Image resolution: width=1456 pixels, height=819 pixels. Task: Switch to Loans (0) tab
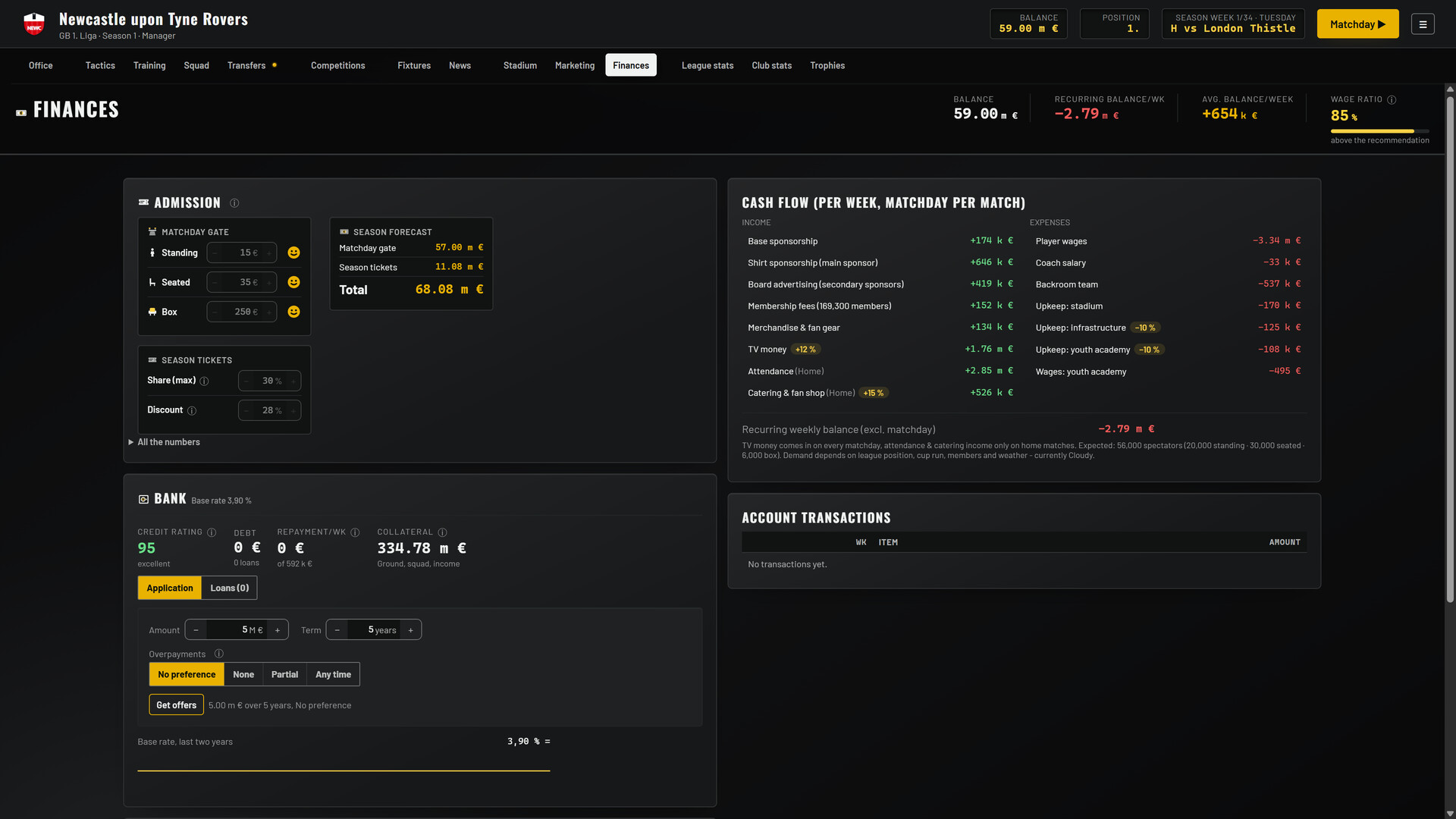click(230, 588)
